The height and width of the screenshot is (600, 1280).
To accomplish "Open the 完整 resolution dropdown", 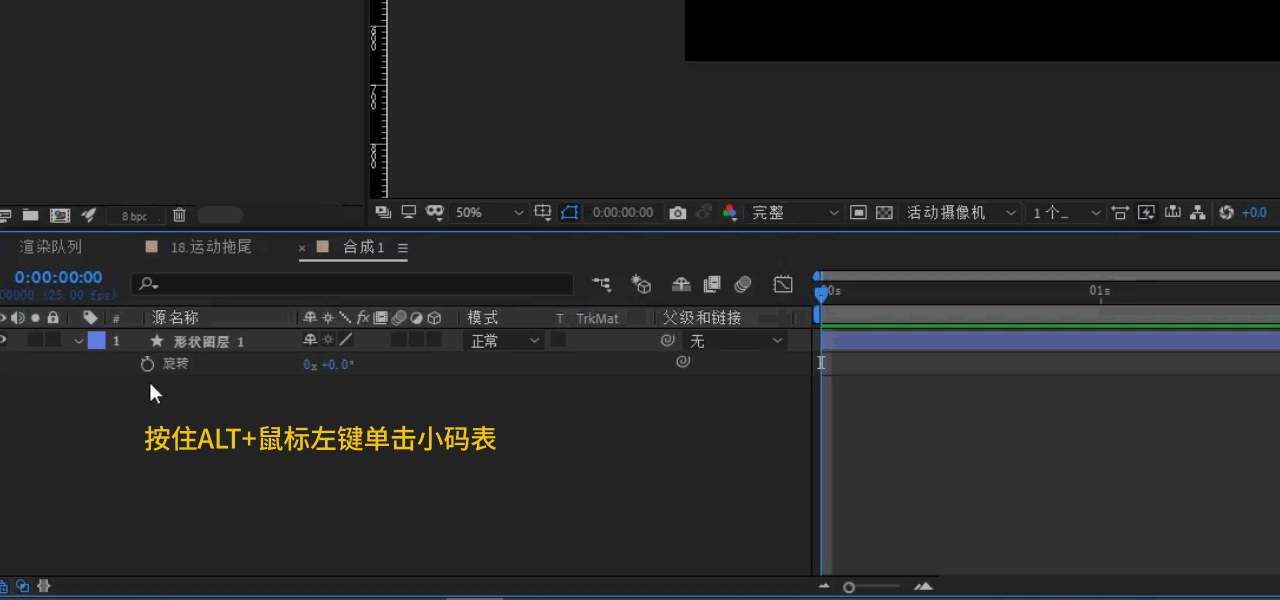I will [x=795, y=213].
